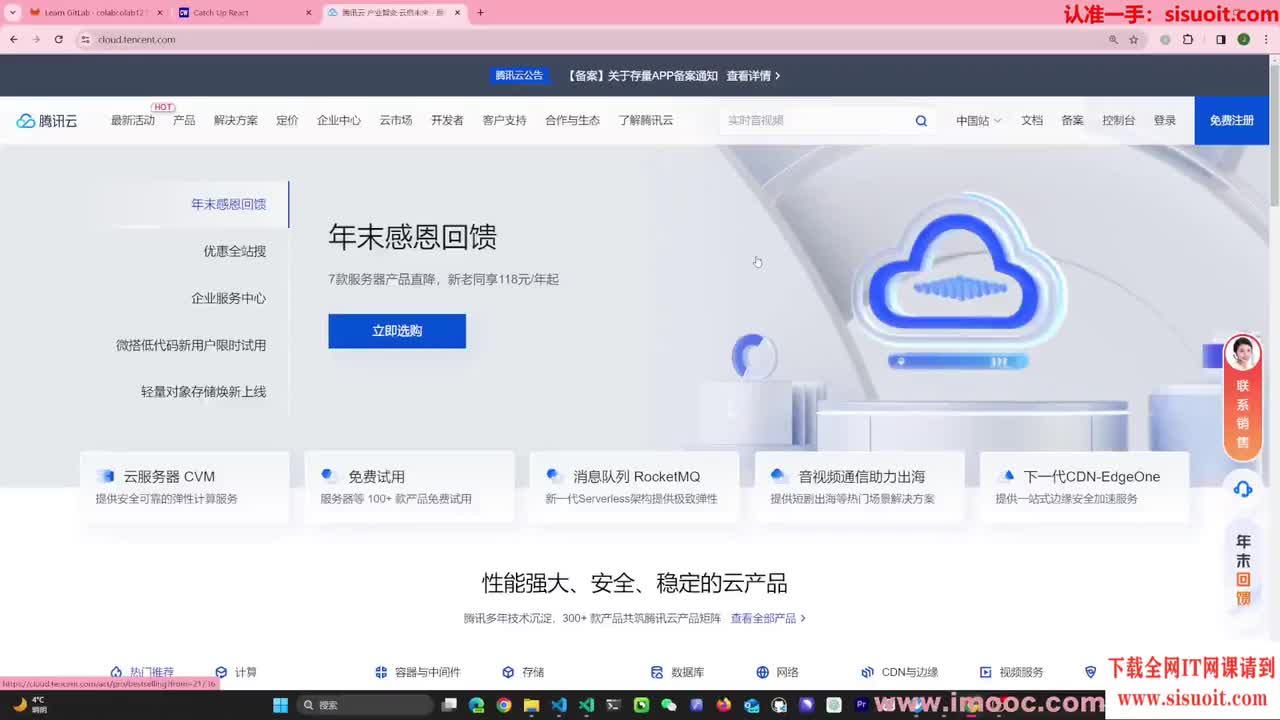
Task: Click the 数据库 category icon
Action: (657, 672)
